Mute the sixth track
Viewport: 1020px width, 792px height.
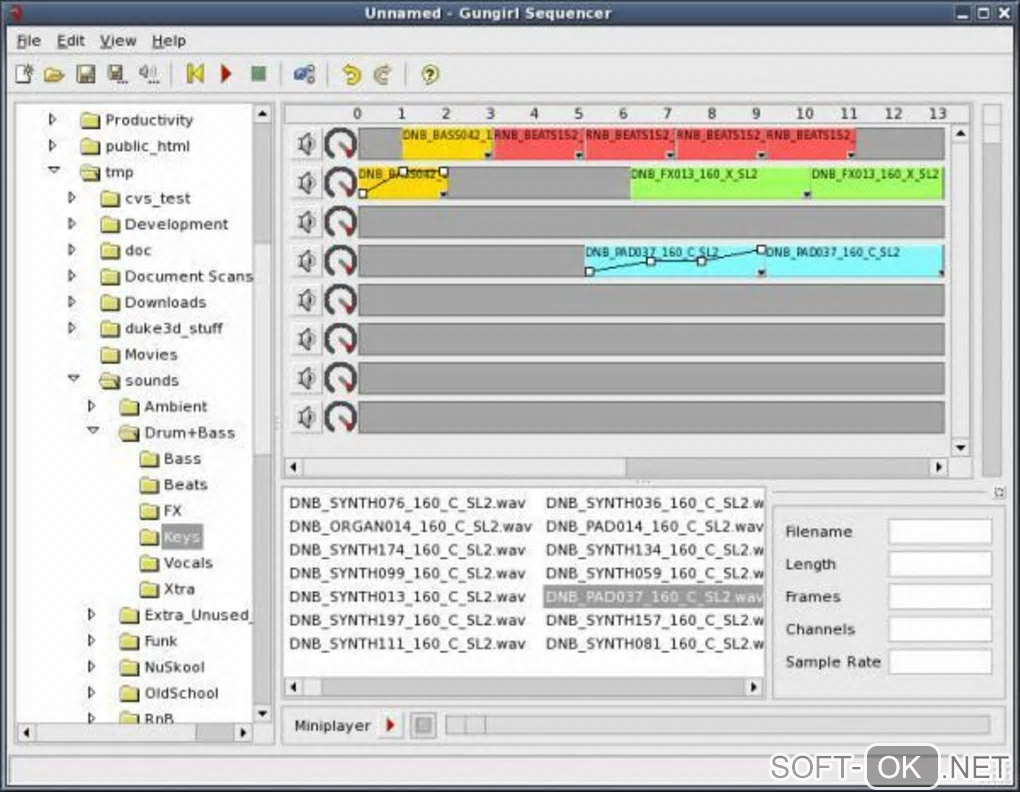pyautogui.click(x=306, y=339)
